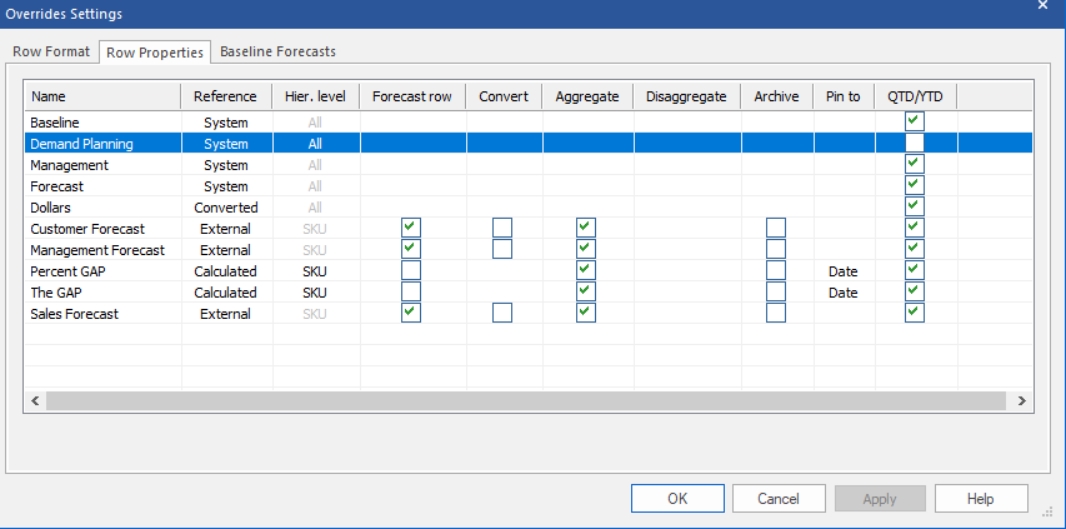Viewport: 1066px width, 529px height.
Task: Check Archive box for The GAP
Action: (776, 292)
